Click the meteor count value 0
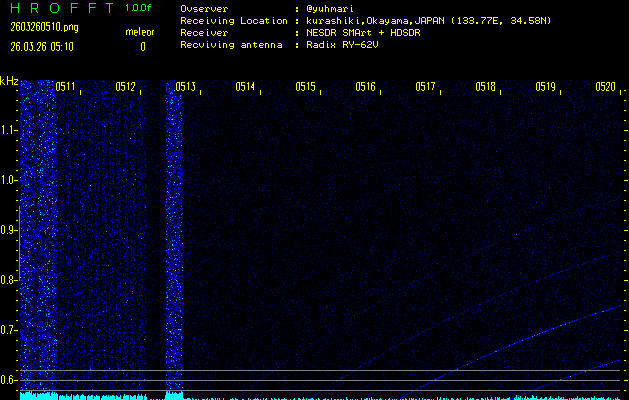This screenshot has height=400, width=629. [x=142, y=46]
